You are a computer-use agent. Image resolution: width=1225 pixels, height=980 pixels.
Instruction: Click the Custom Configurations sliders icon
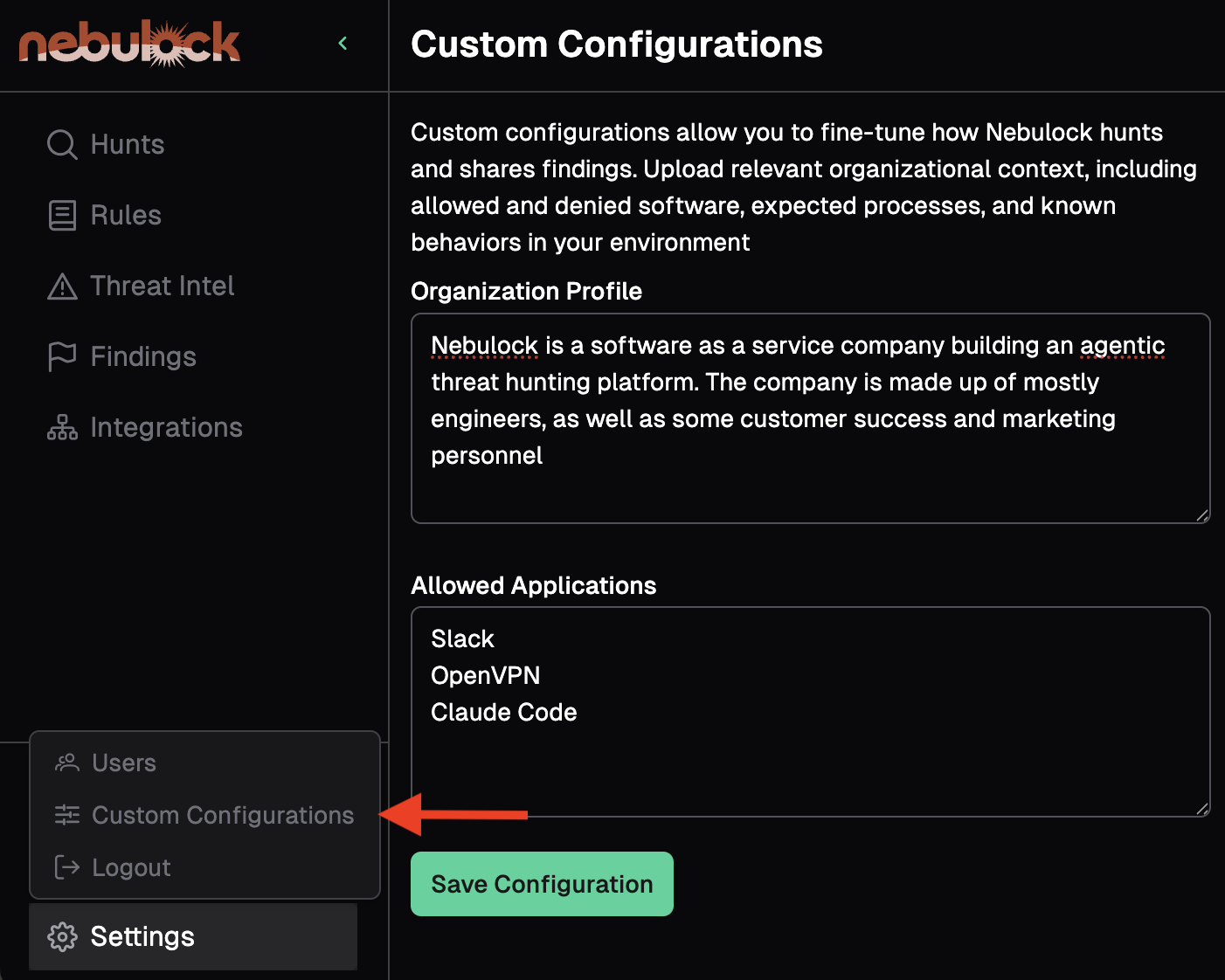pyautogui.click(x=67, y=815)
